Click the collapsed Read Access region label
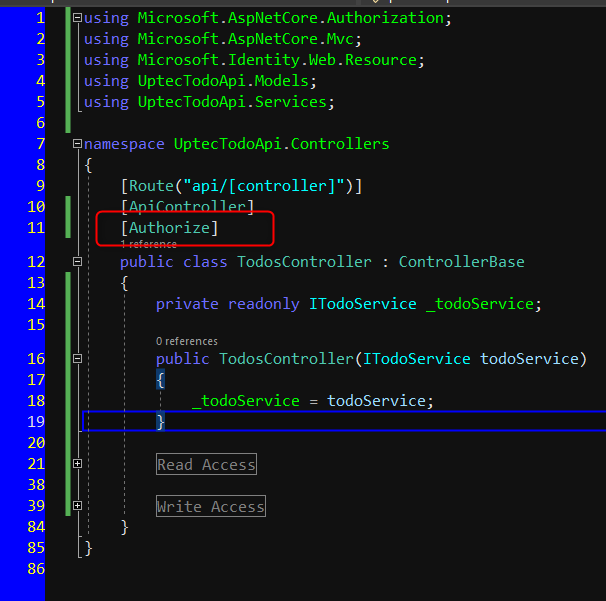 pyautogui.click(x=206, y=464)
